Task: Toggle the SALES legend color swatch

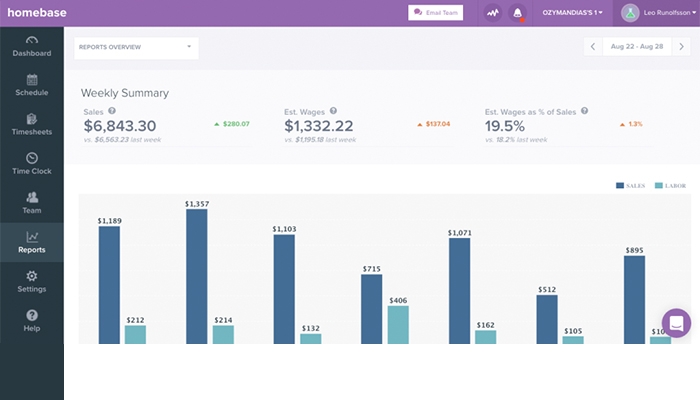Action: pyautogui.click(x=620, y=185)
